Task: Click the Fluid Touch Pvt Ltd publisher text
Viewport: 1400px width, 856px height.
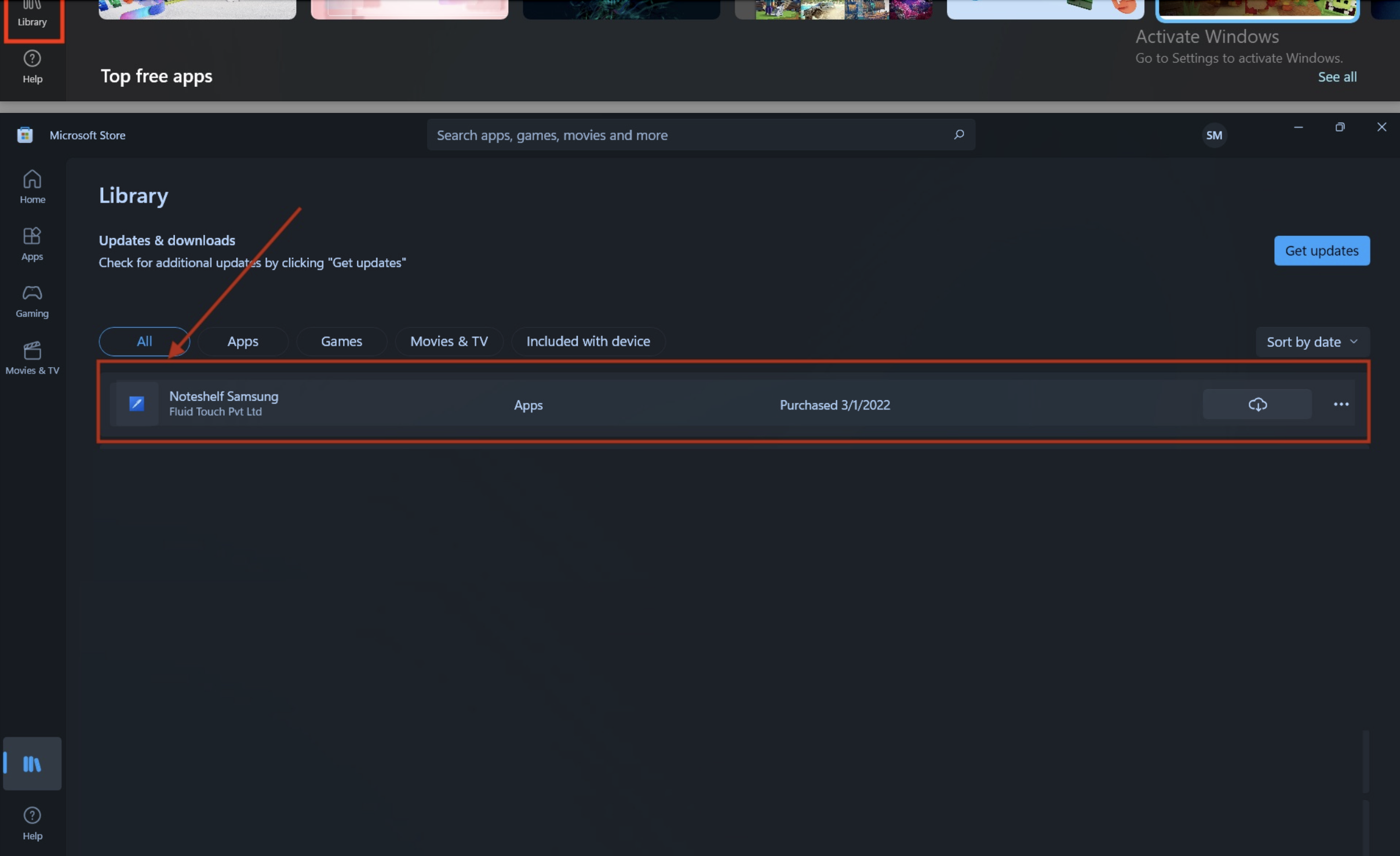Action: tap(216, 412)
